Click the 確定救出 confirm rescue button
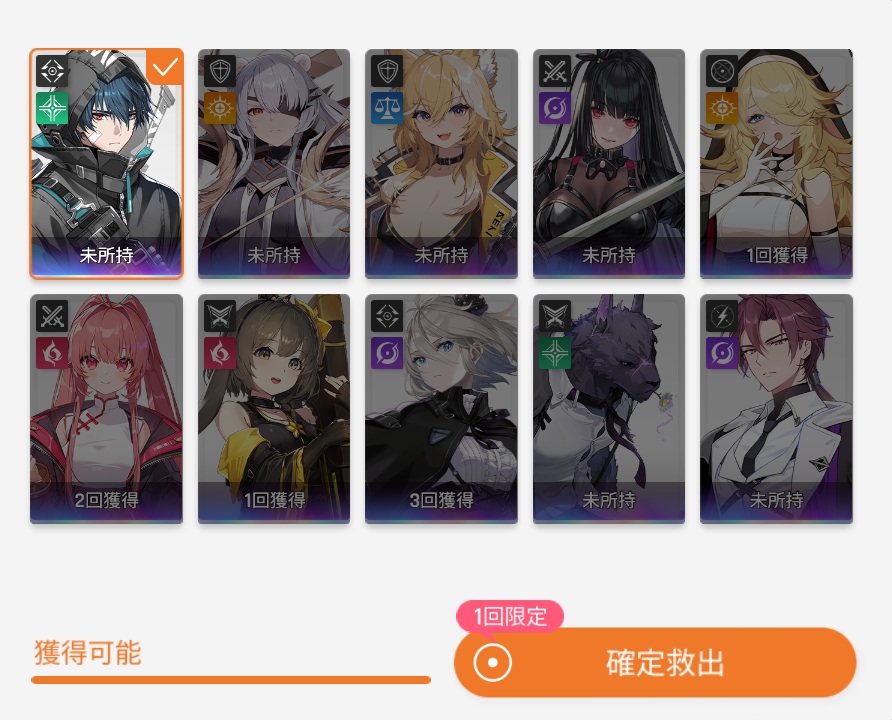The width and height of the screenshot is (892, 720). [655, 663]
